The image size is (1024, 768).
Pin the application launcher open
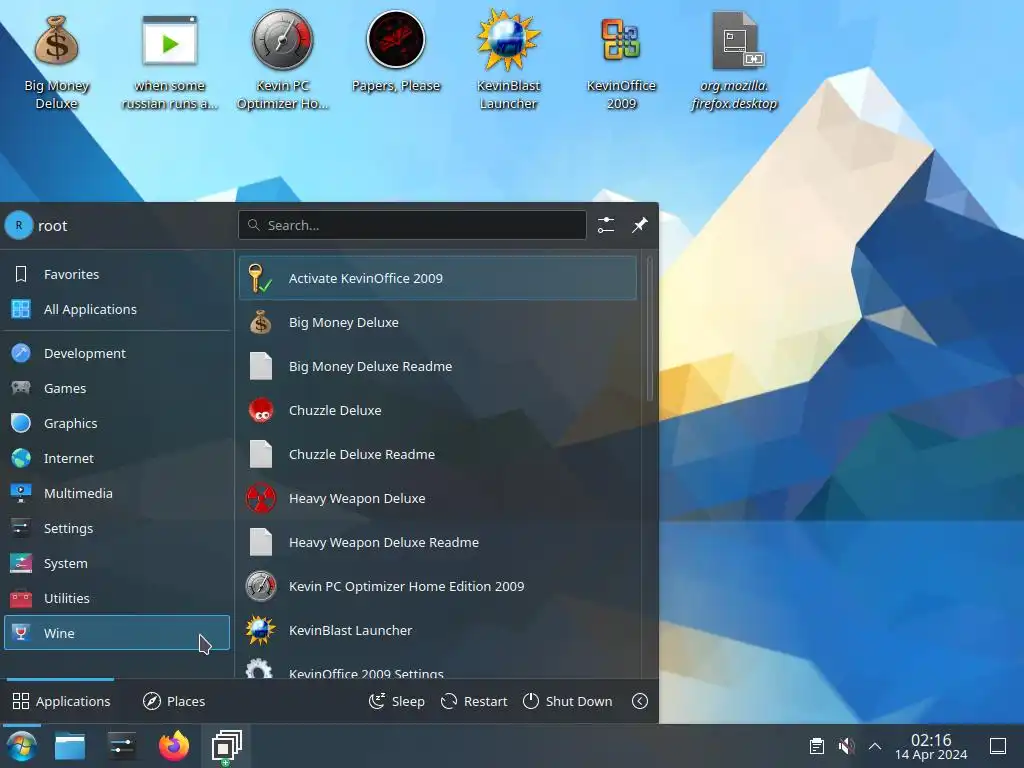(x=639, y=225)
